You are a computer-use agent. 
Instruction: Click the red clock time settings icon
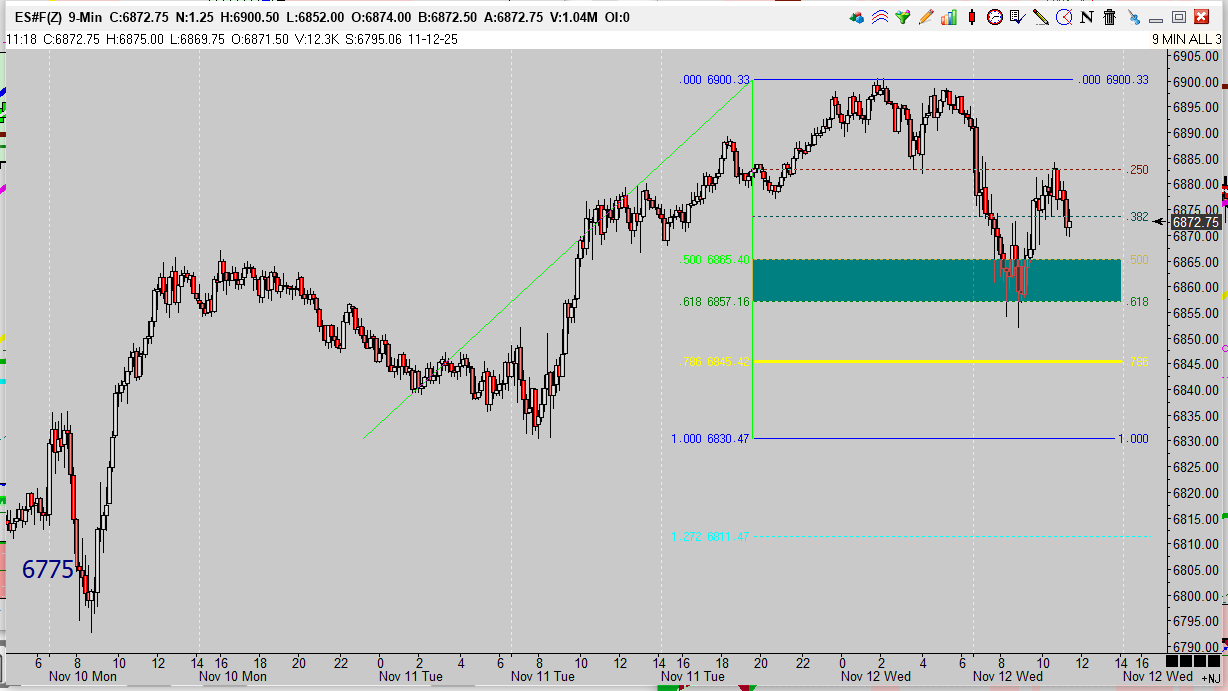[995, 17]
